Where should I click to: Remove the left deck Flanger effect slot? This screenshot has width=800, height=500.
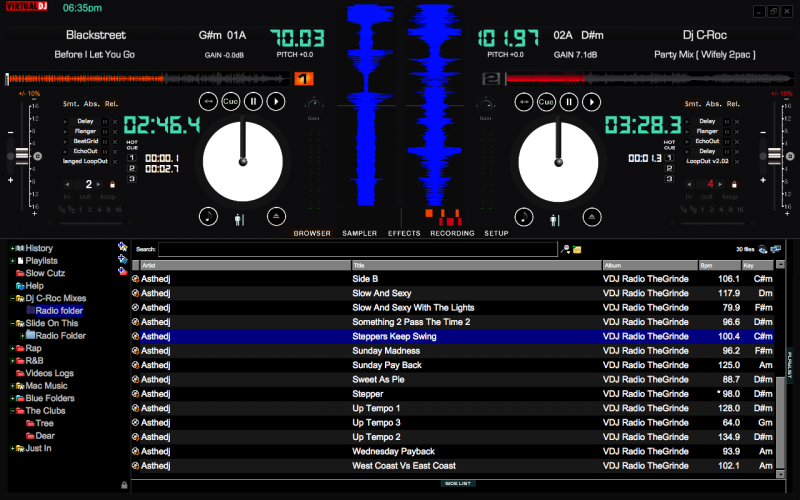[x=115, y=132]
